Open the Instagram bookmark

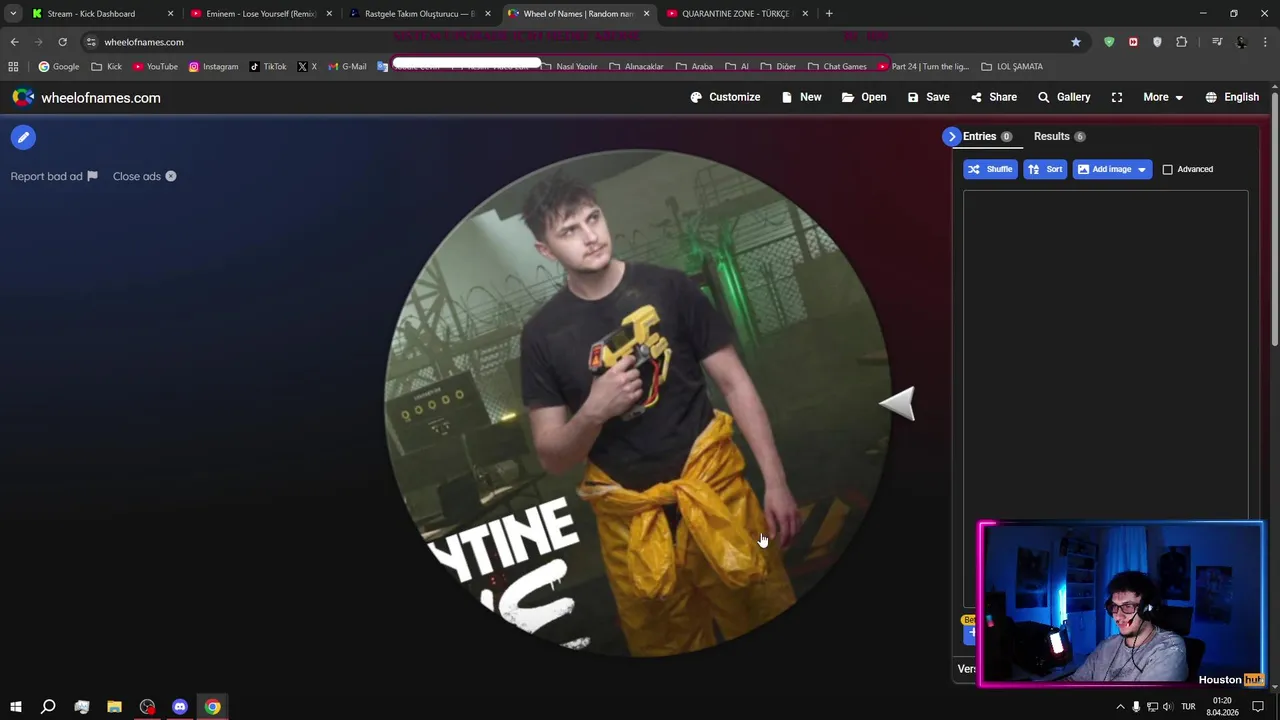pos(213,67)
